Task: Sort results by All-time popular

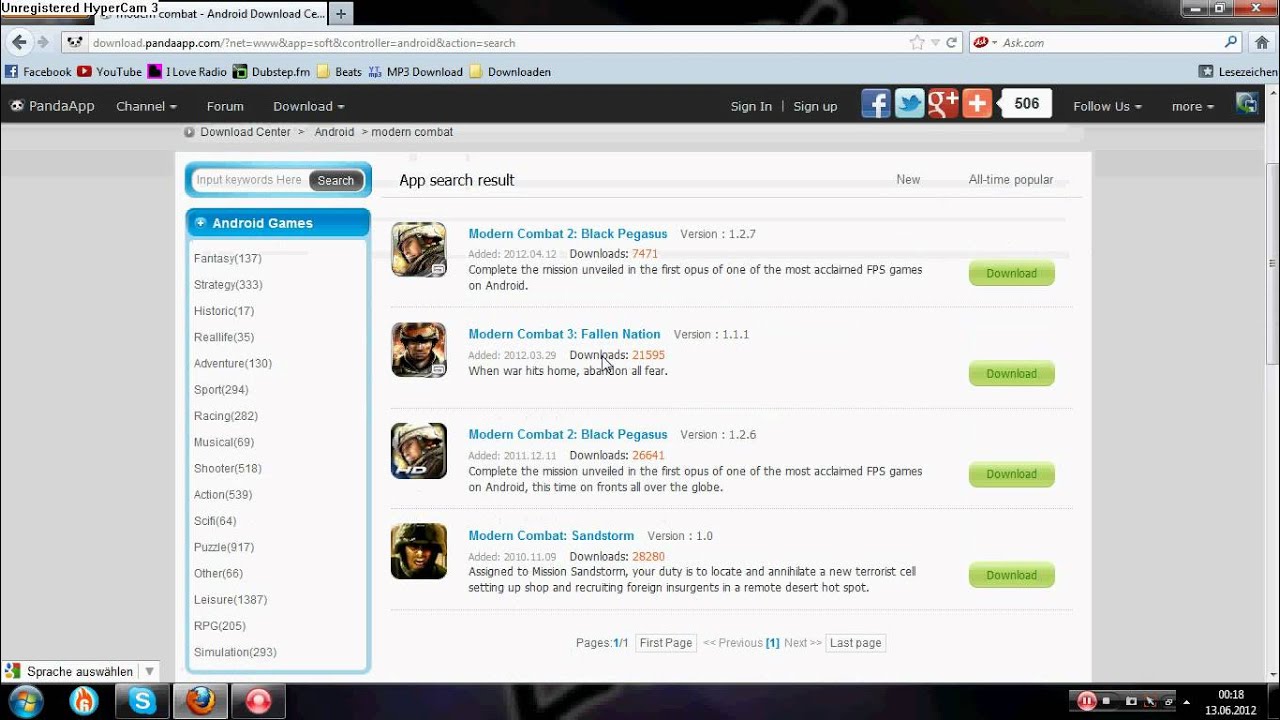Action: pos(1011,180)
